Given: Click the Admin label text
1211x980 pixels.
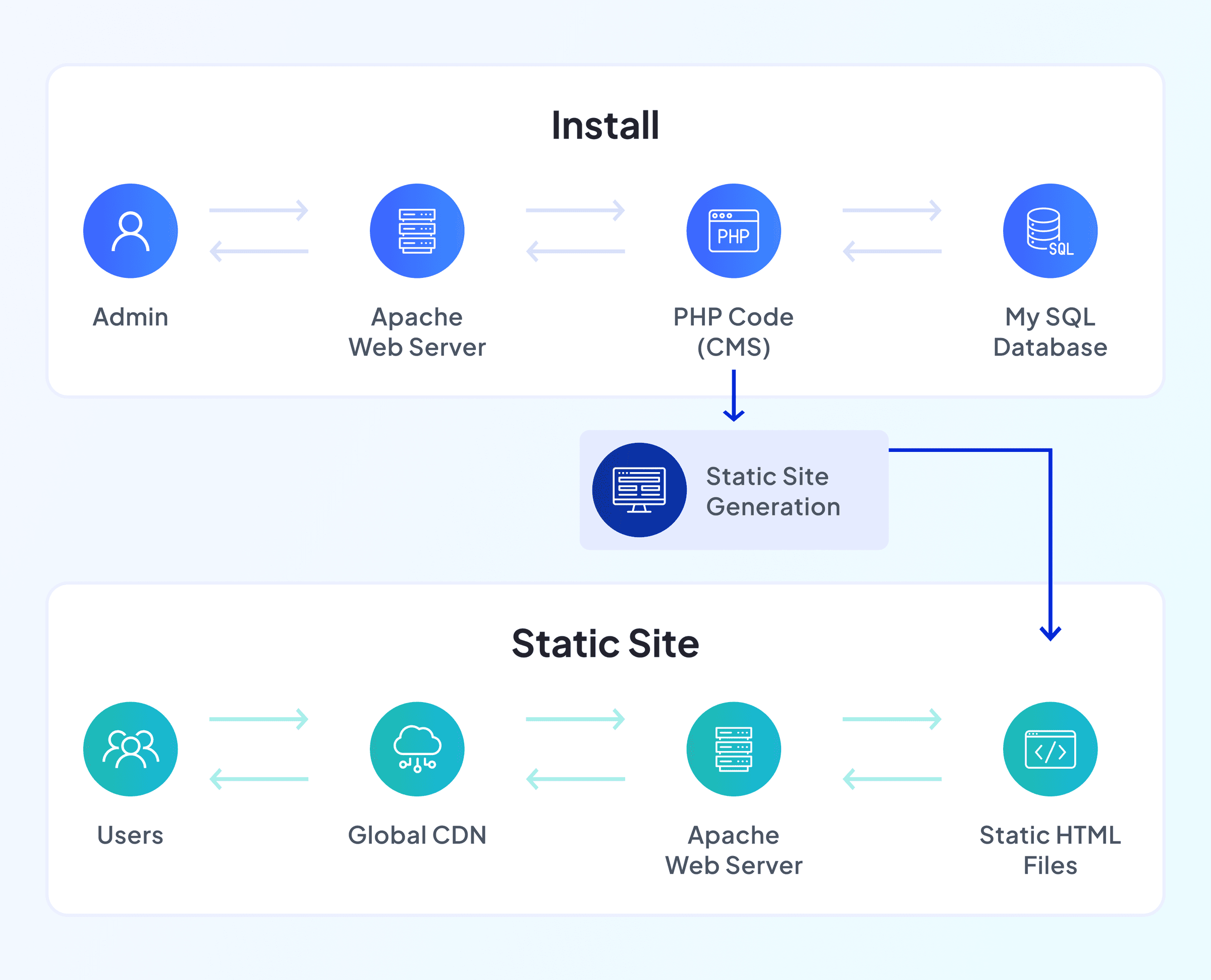Looking at the screenshot, I should click(x=130, y=317).
